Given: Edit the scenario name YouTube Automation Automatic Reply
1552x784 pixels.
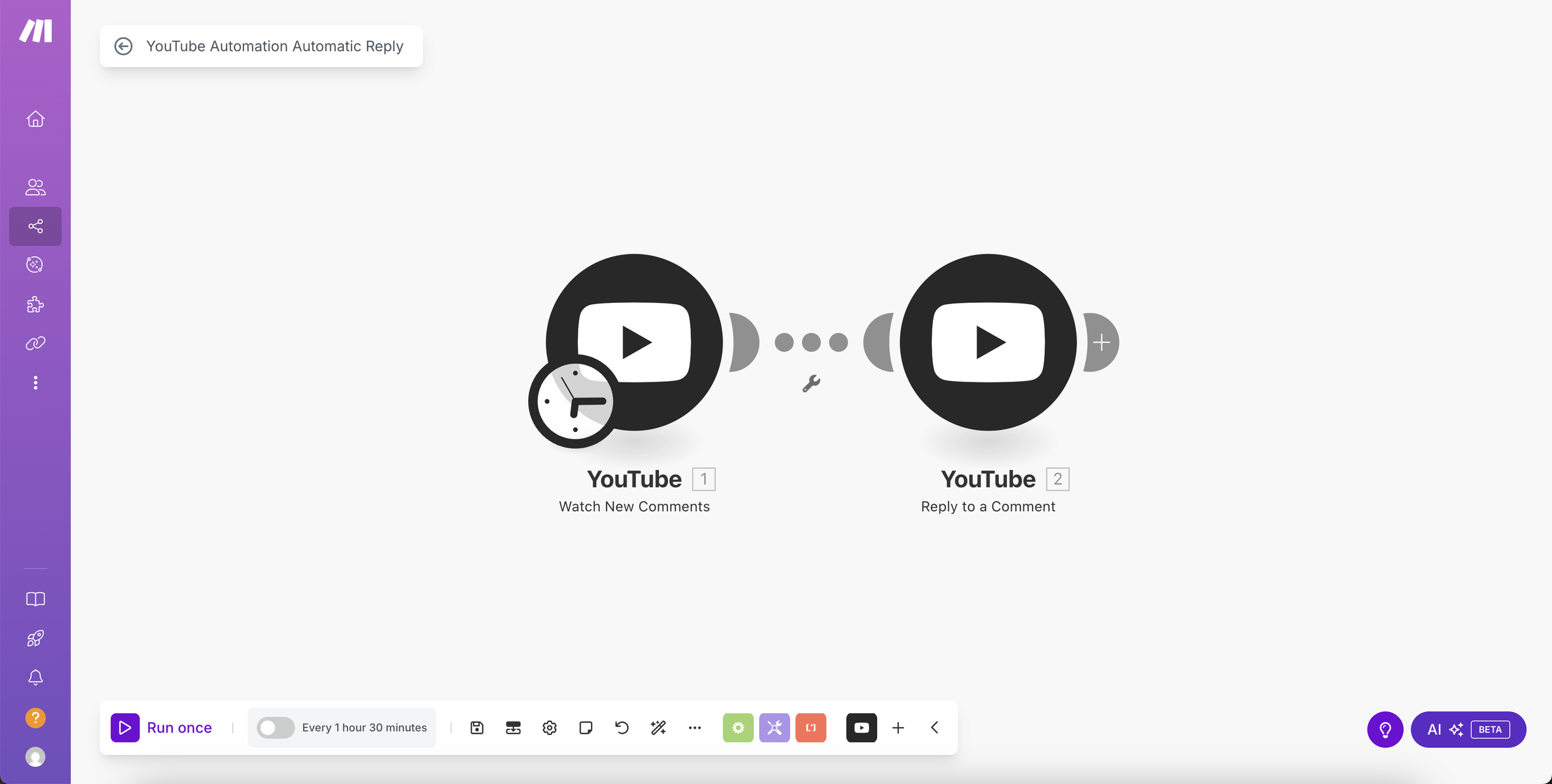Looking at the screenshot, I should pyautogui.click(x=274, y=47).
